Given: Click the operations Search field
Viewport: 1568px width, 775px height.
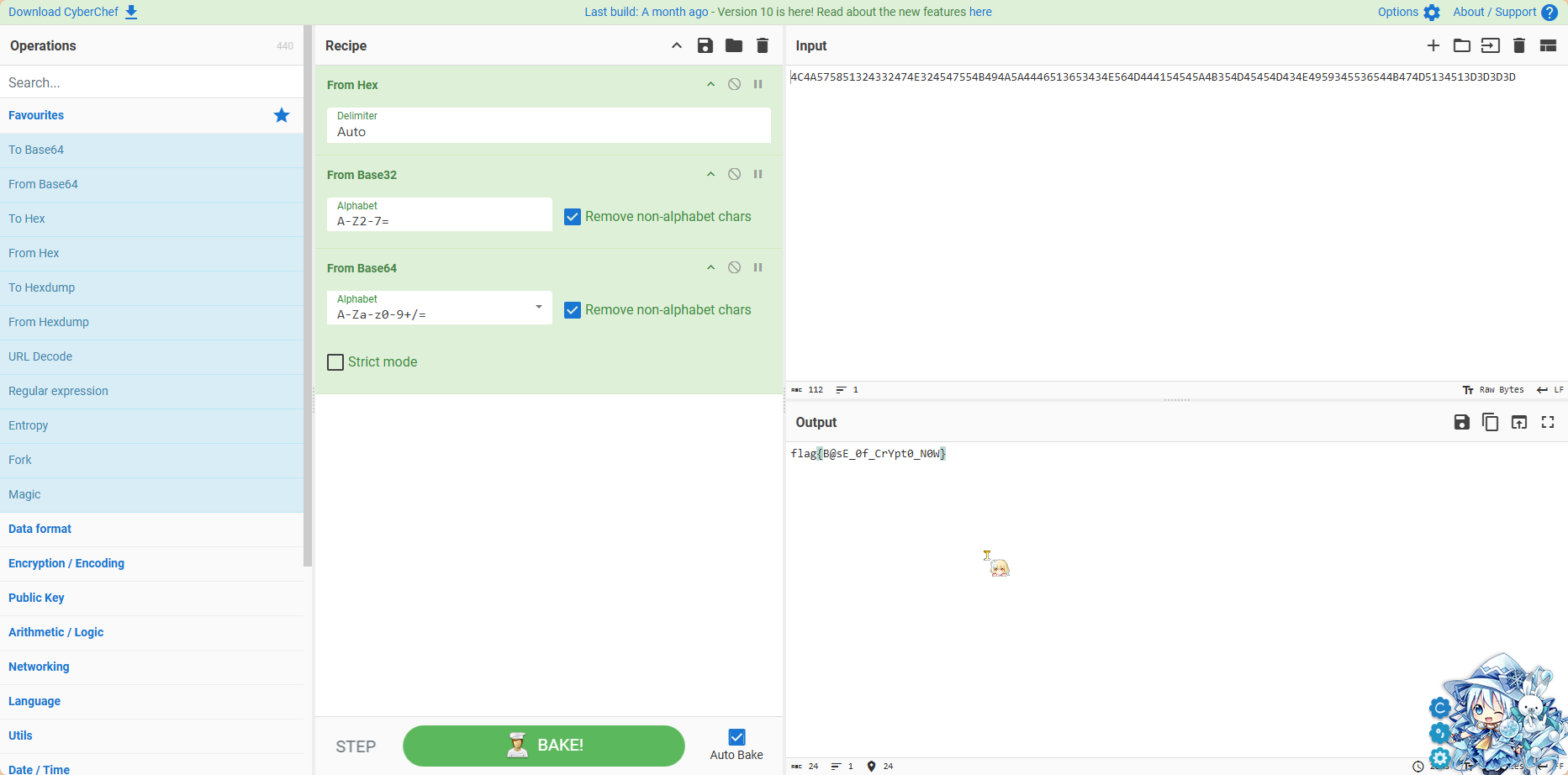Looking at the screenshot, I should (151, 82).
